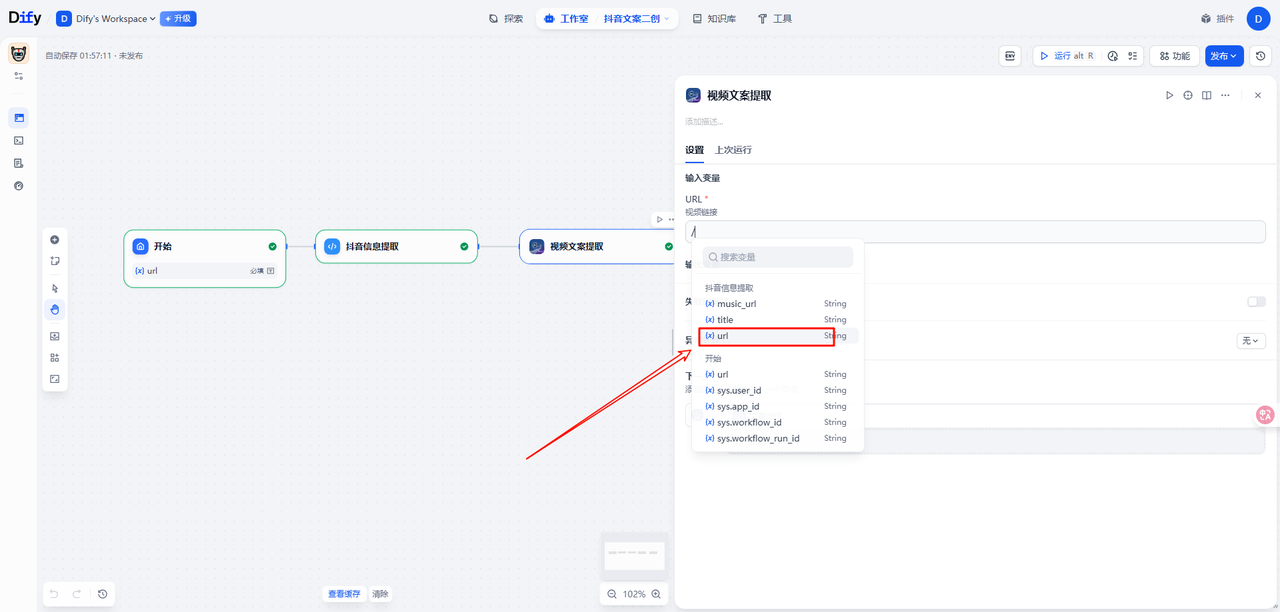Viewport: 1280px width, 612px height.
Task: Open the 无 error handling dropdown
Action: tap(1251, 341)
